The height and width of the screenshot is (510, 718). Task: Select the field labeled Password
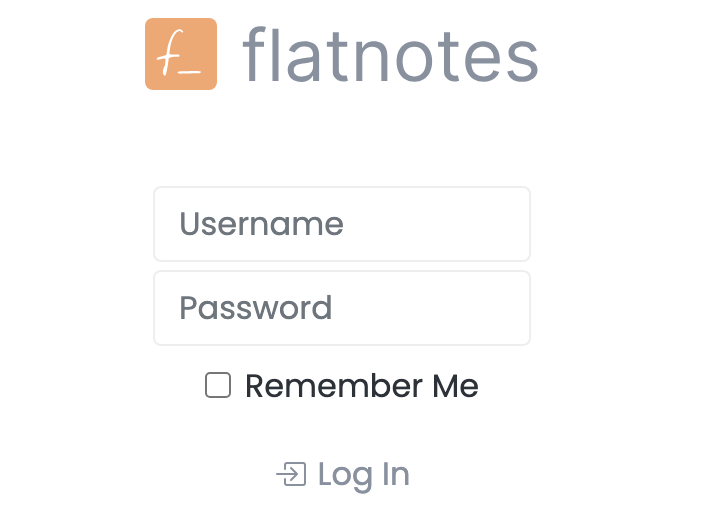coord(341,308)
